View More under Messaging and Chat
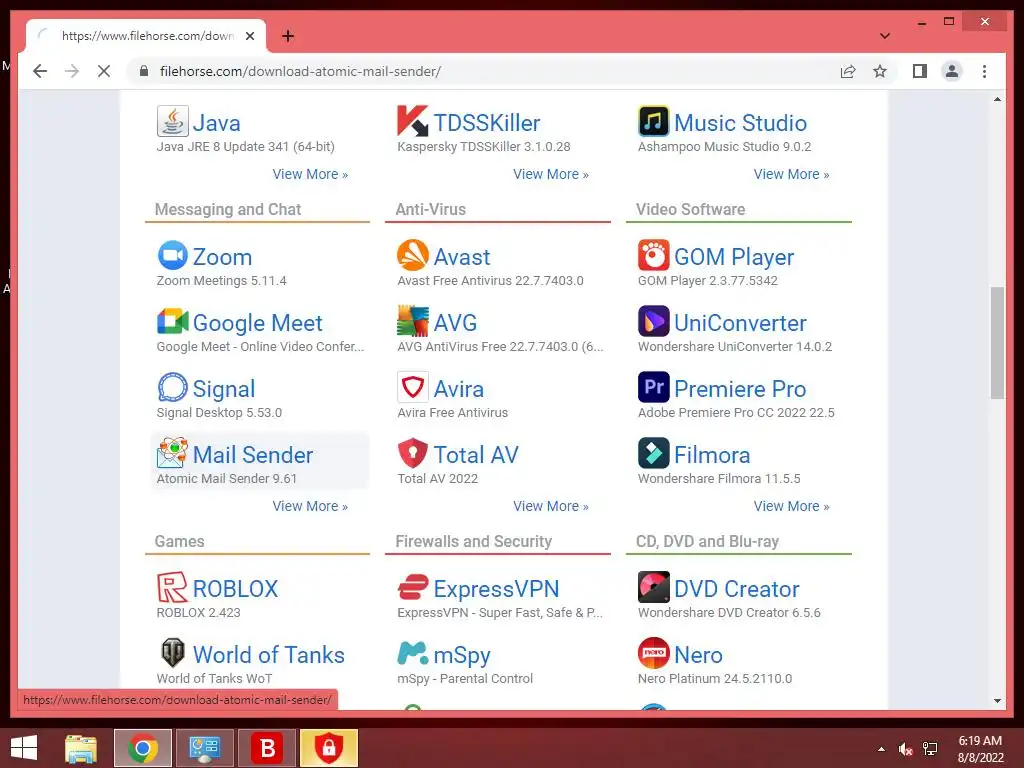Viewport: 1024px width, 768px height. tap(310, 506)
